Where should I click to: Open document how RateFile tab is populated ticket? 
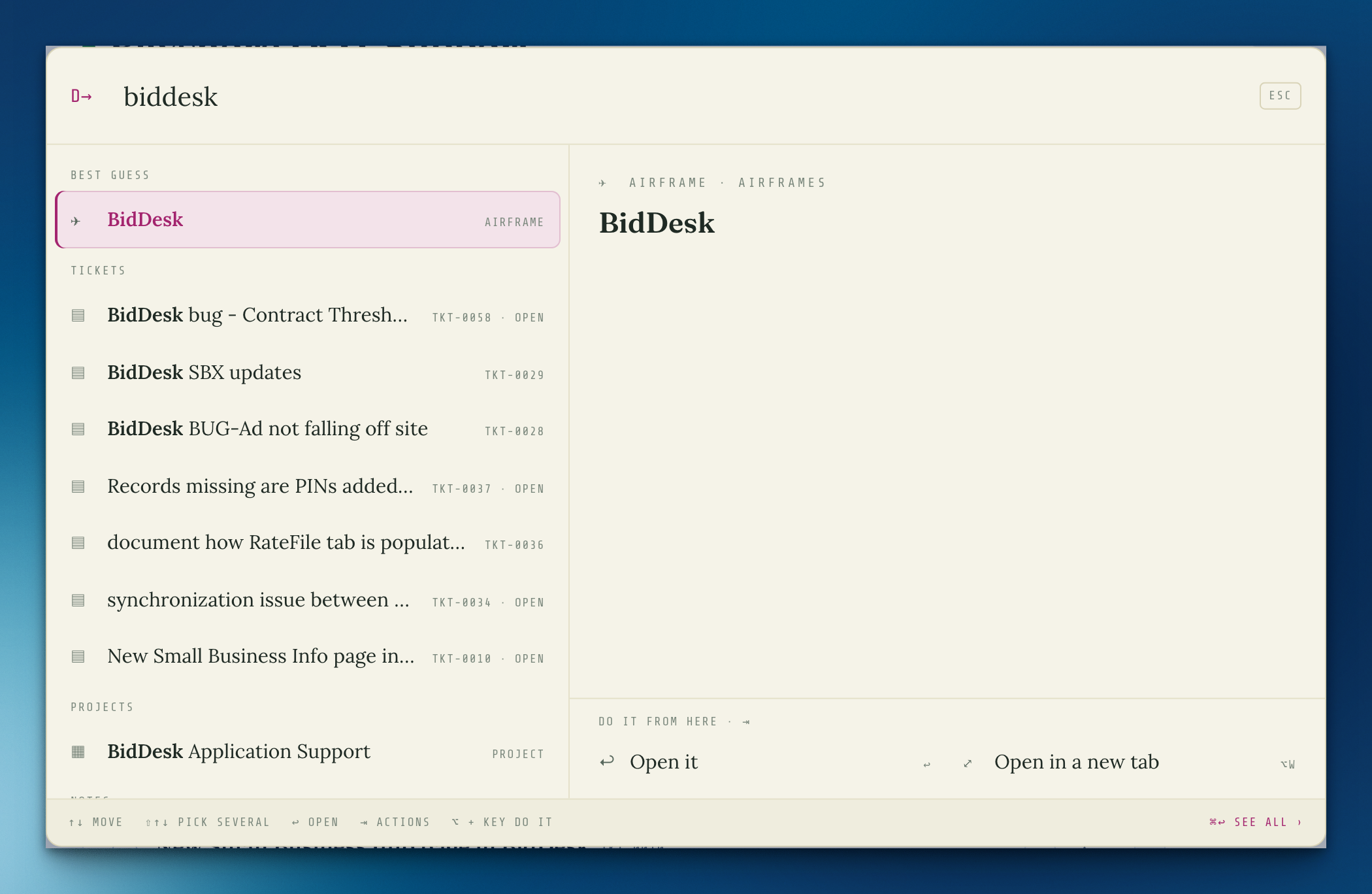[x=308, y=543]
